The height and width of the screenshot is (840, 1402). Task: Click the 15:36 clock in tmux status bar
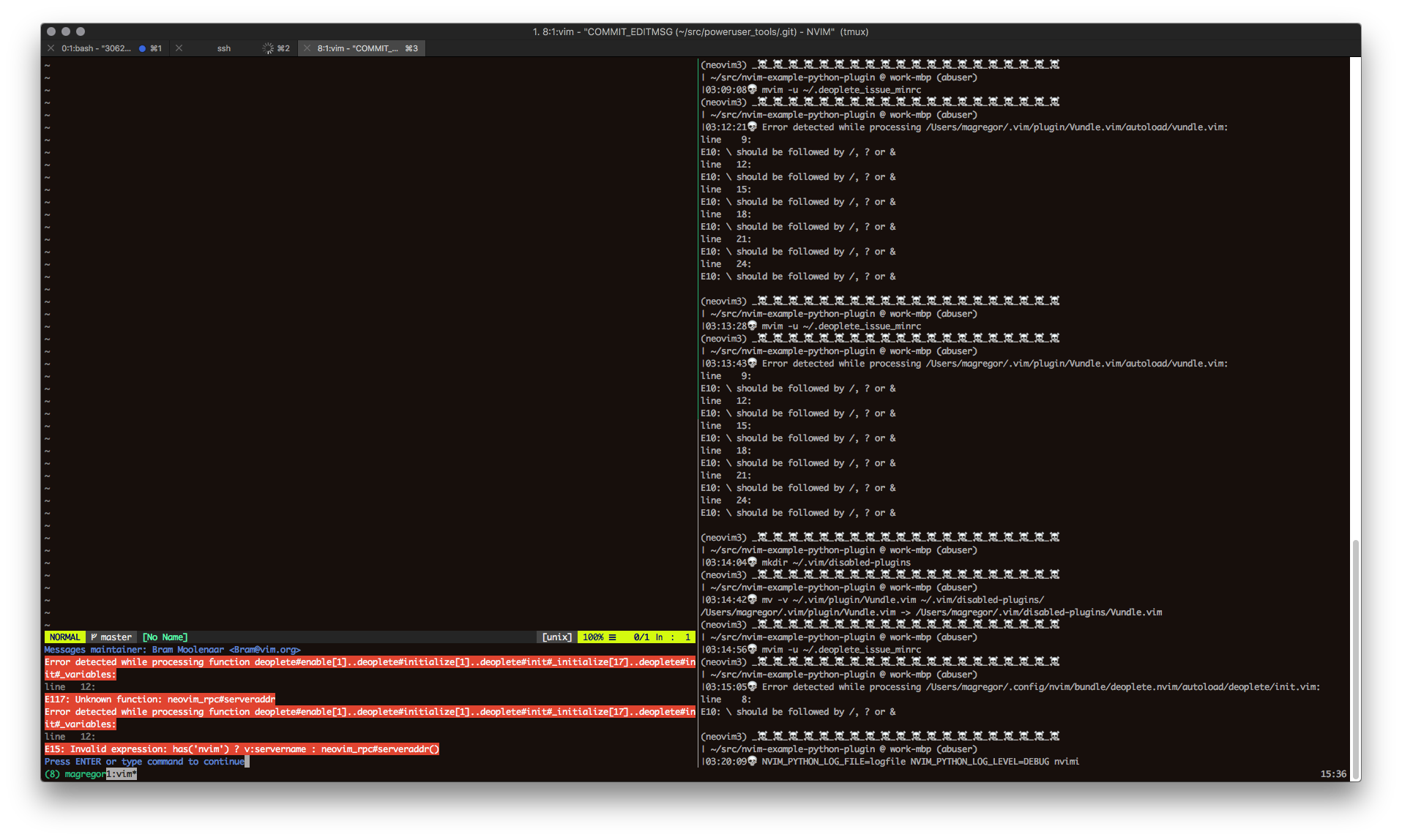point(1332,773)
